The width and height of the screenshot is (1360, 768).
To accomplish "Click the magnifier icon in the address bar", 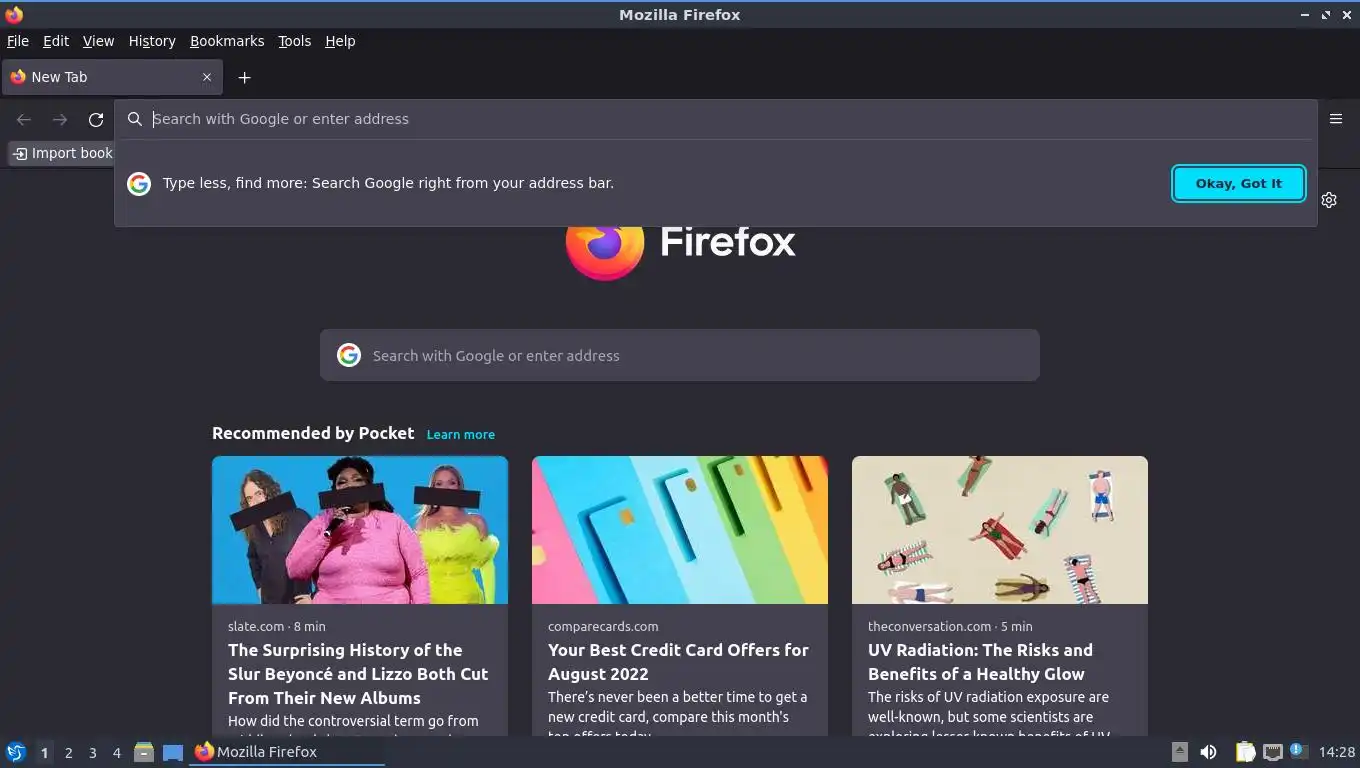I will click(x=135, y=119).
